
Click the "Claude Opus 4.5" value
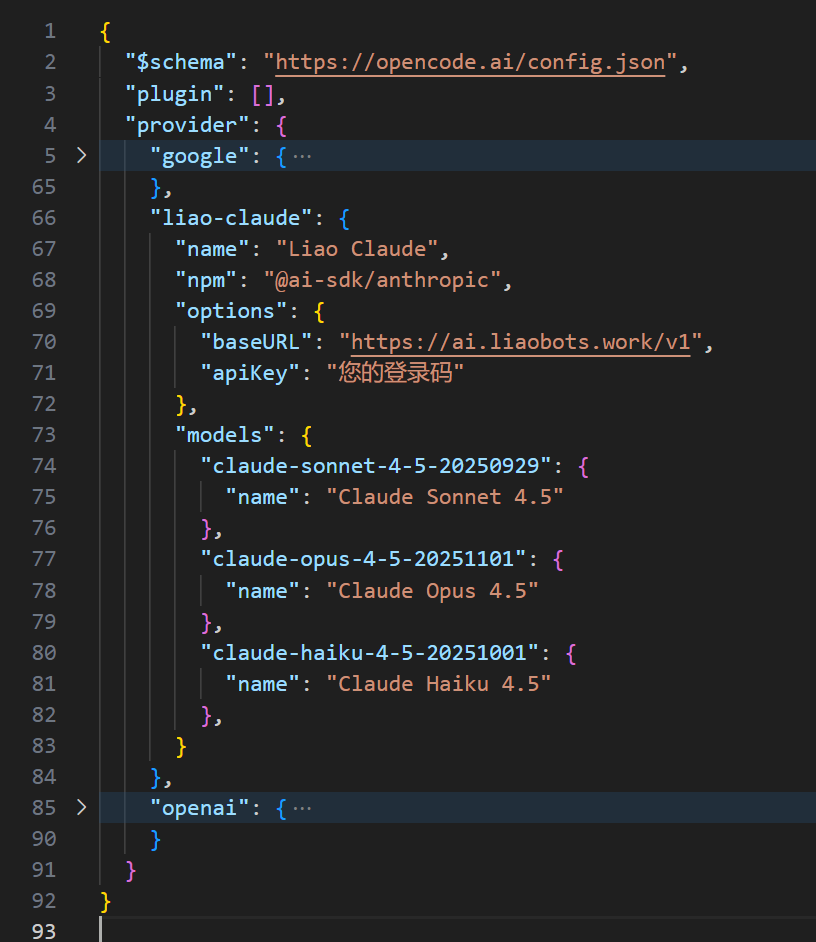(432, 591)
